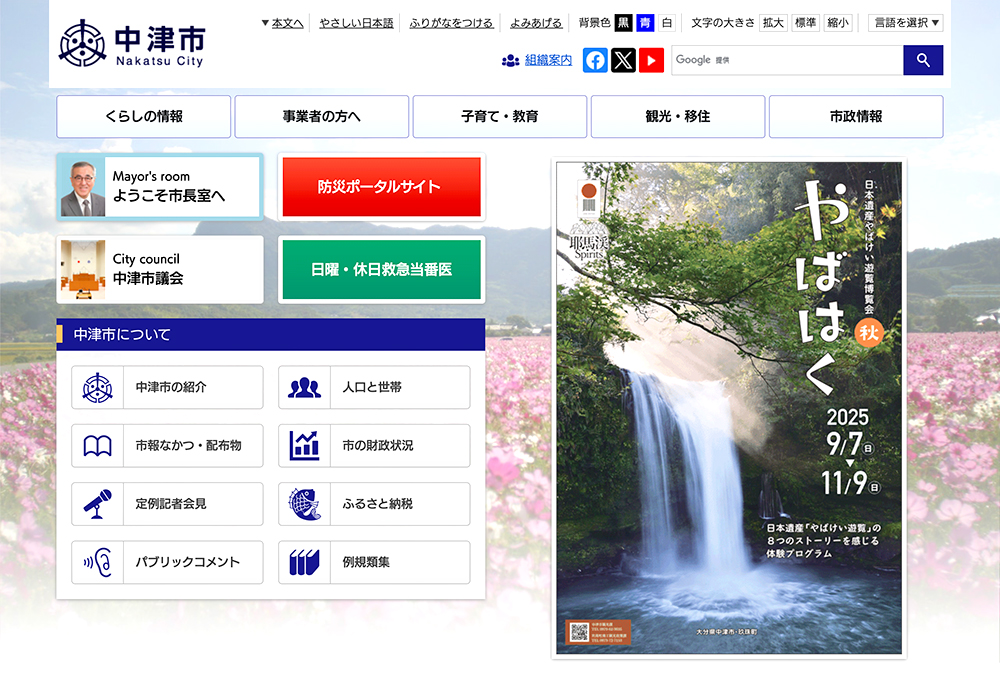The width and height of the screenshot is (1000, 681).
Task: Open the YouTube channel icon
Action: (x=651, y=61)
